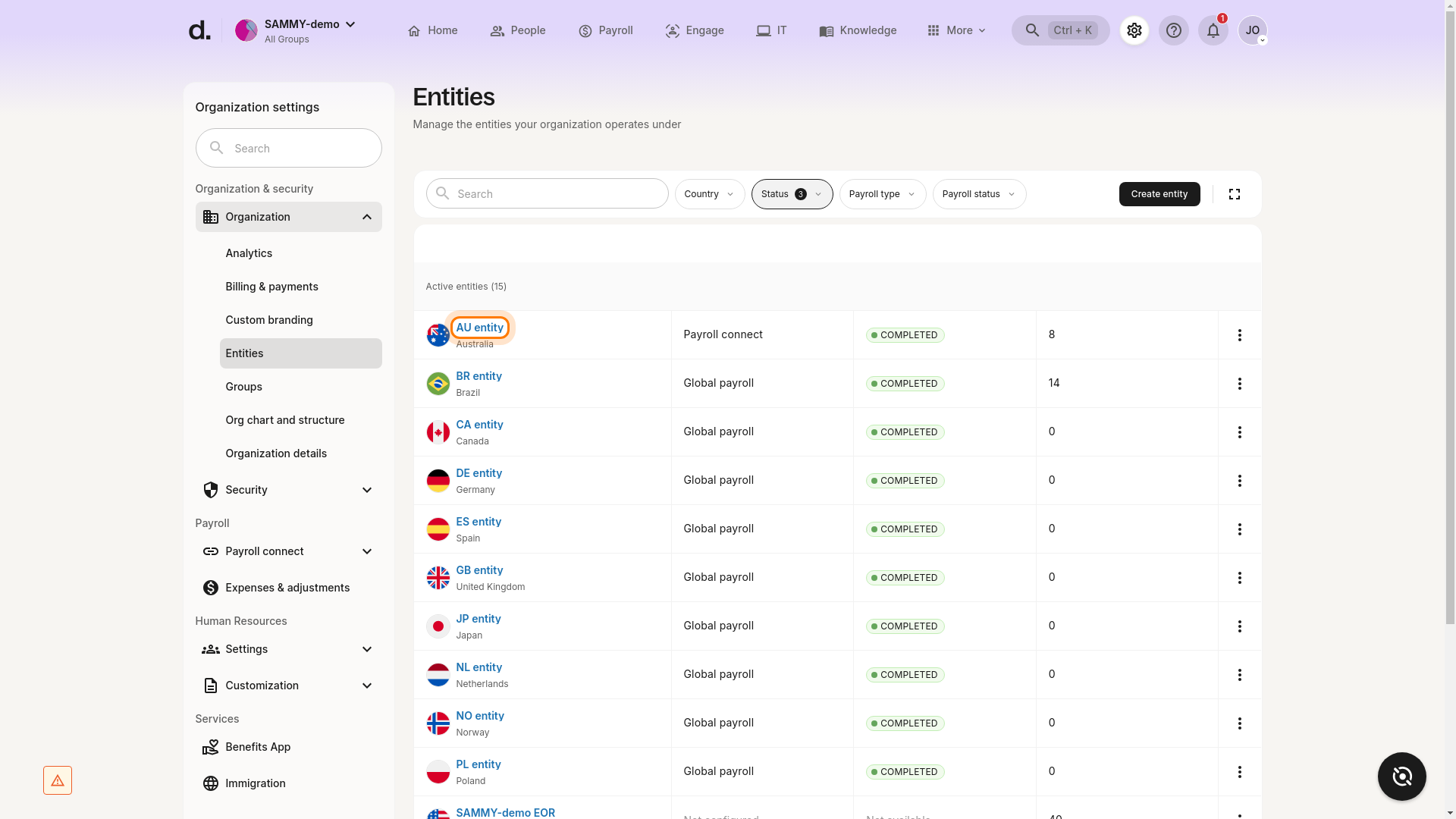Open the notifications bell
The height and width of the screenshot is (819, 1456).
[x=1213, y=30]
